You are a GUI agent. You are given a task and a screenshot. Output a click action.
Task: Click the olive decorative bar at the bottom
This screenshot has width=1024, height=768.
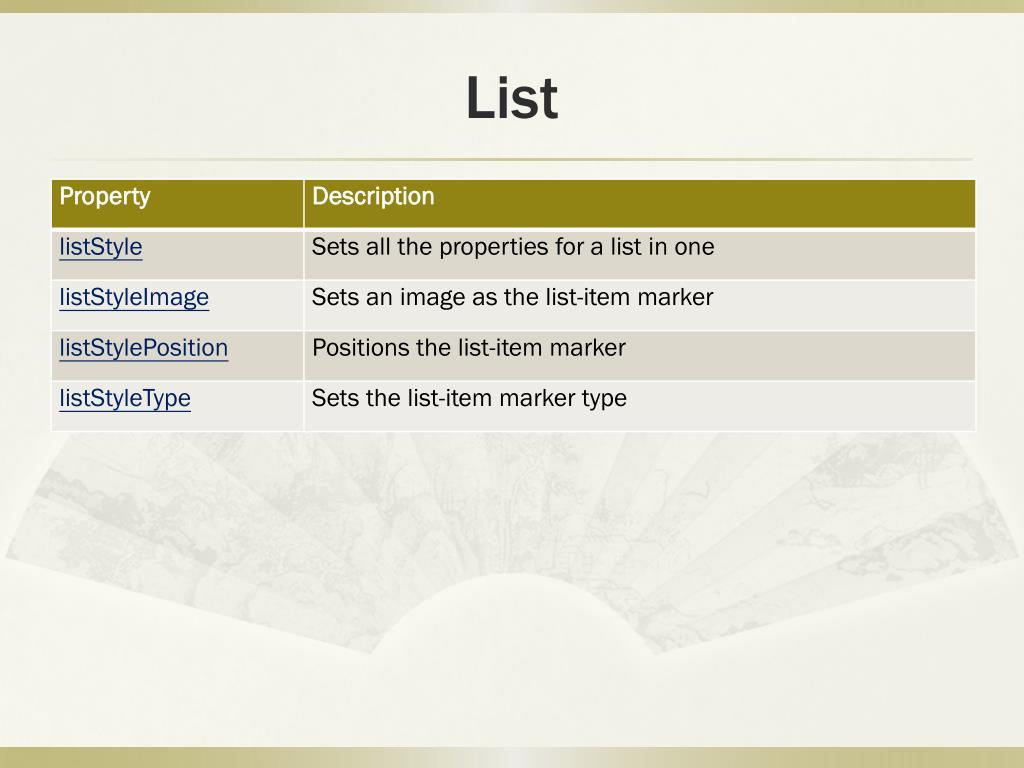(512, 758)
